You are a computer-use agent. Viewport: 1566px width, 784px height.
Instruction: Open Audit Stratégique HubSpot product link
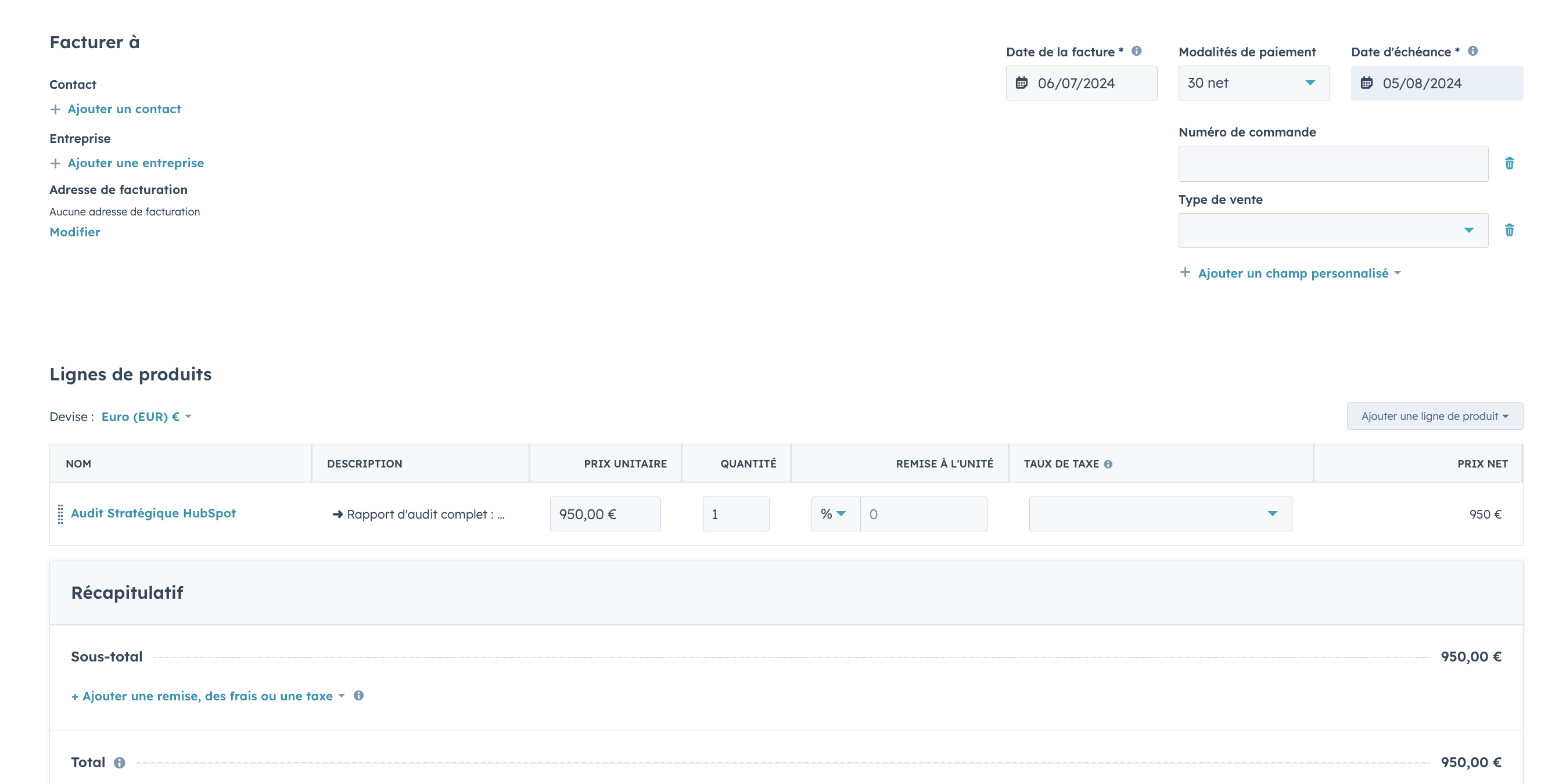pyautogui.click(x=153, y=513)
